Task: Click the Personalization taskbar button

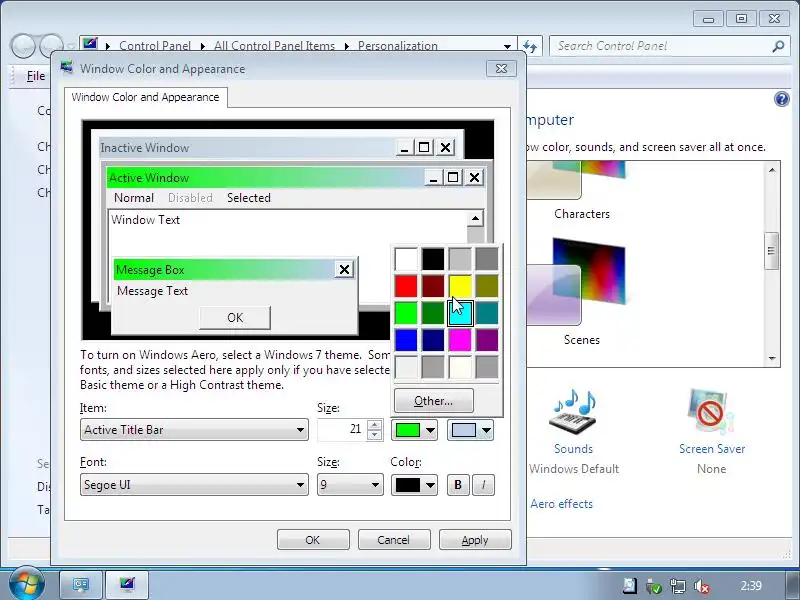Action: pyautogui.click(x=127, y=584)
